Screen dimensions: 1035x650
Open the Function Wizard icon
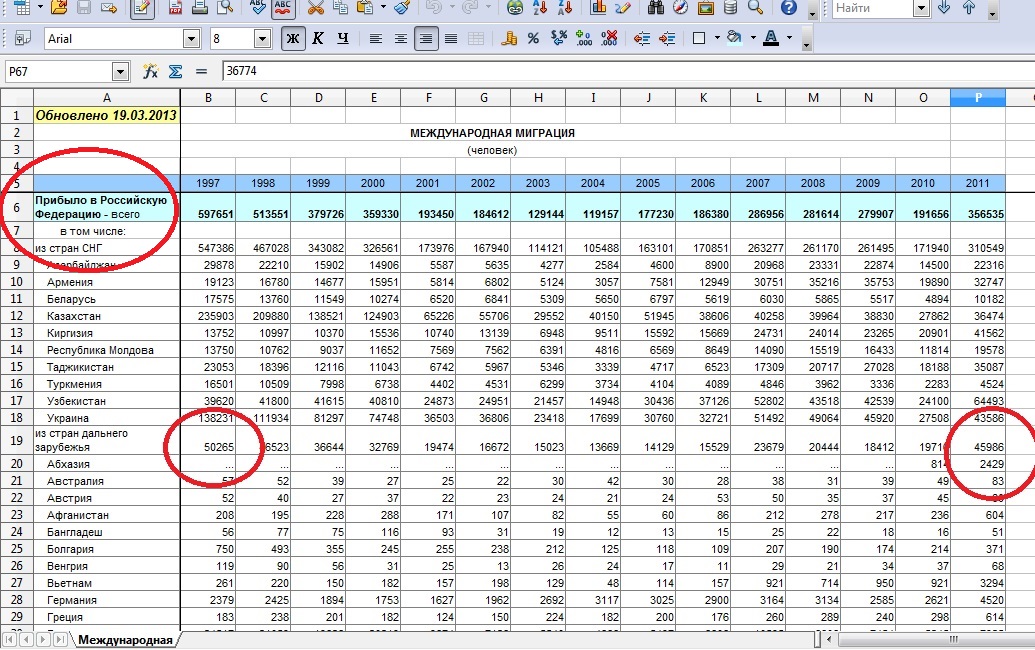pos(150,72)
